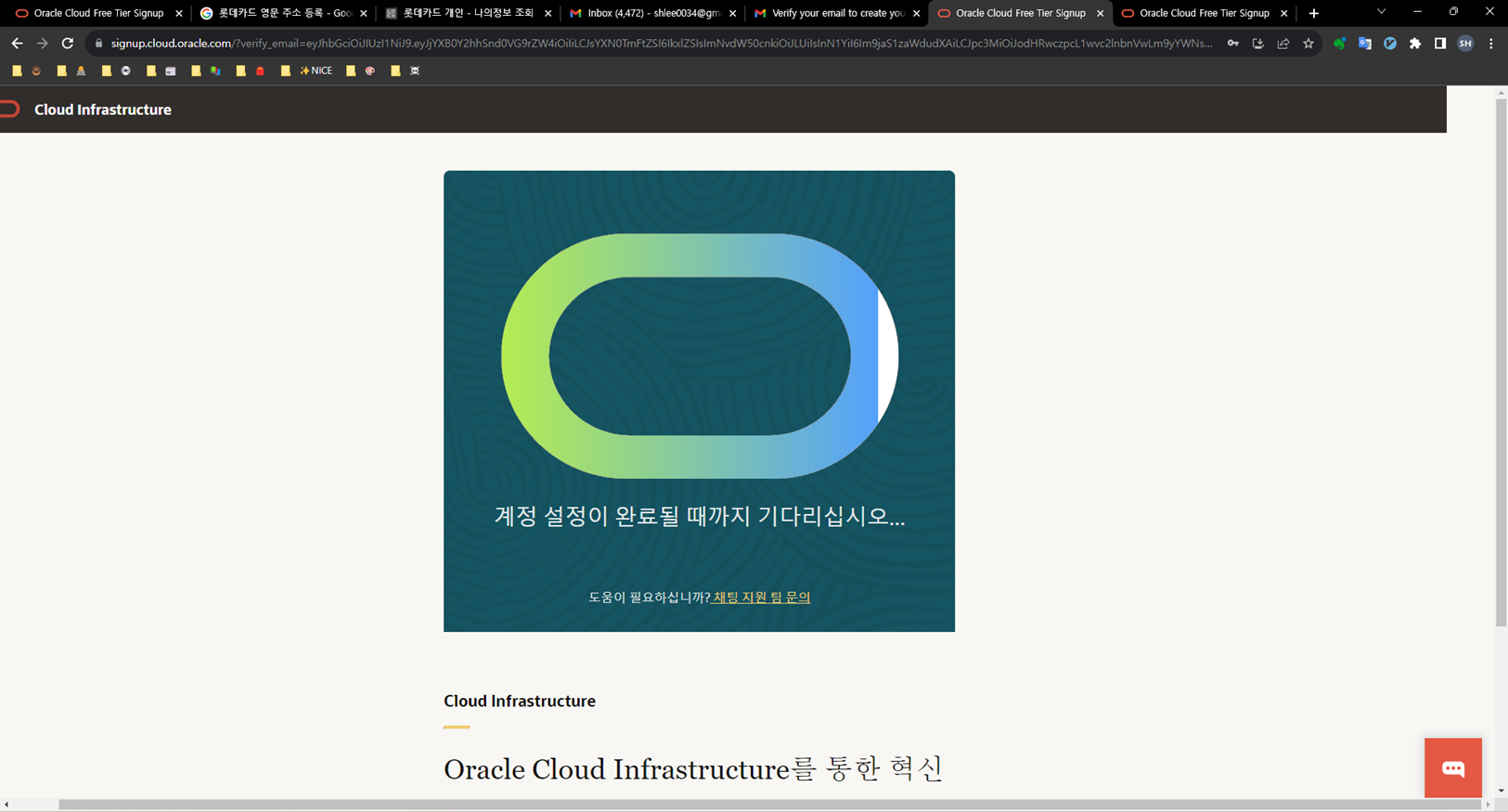Click the blue checkmark V extension icon
The width and height of the screenshot is (1508, 812).
pyautogui.click(x=1390, y=44)
